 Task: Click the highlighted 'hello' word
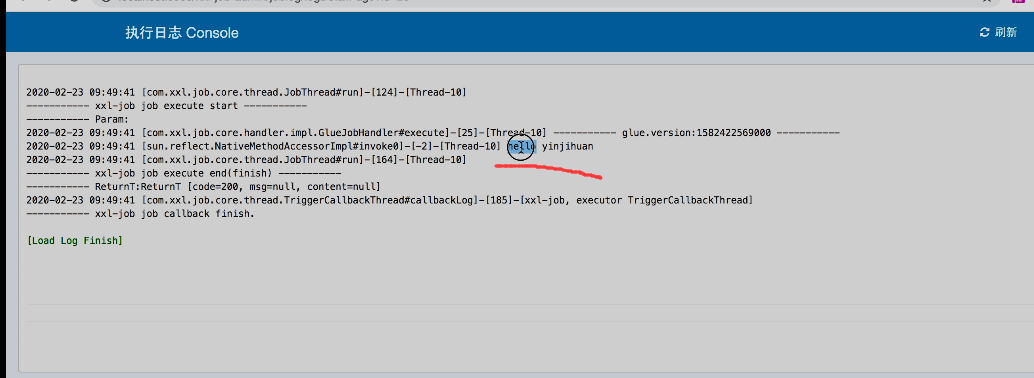pos(522,146)
